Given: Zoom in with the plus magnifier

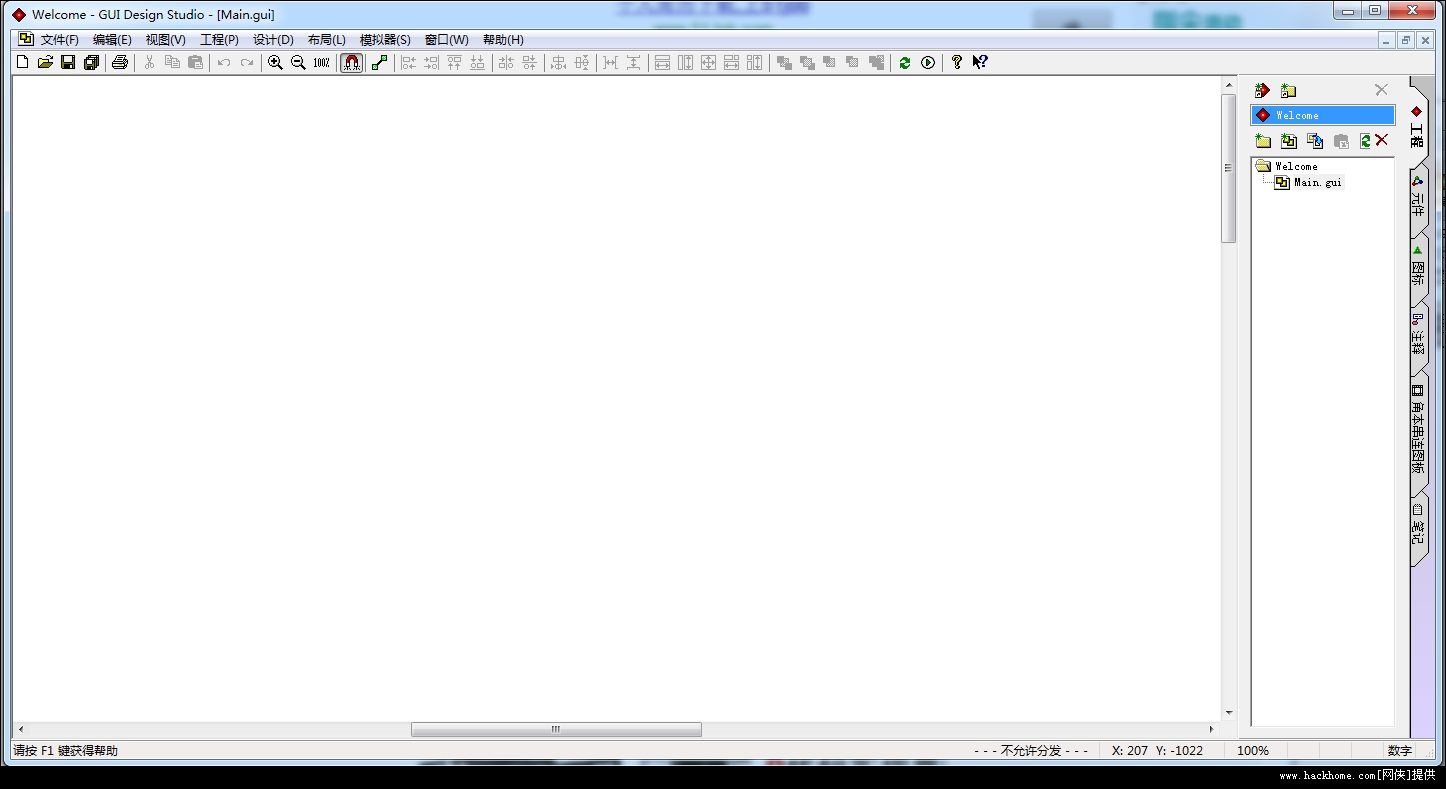Looking at the screenshot, I should [x=275, y=62].
